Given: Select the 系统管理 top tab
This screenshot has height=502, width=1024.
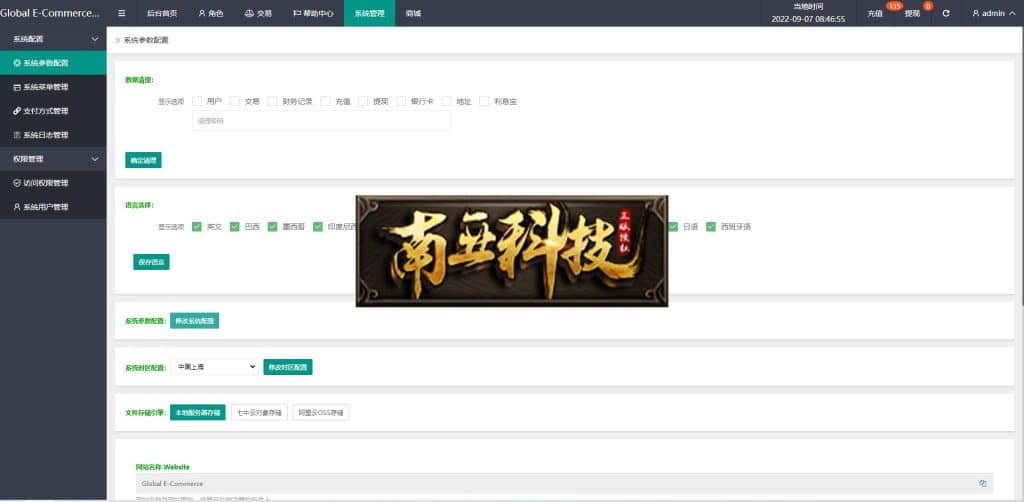Looking at the screenshot, I should click(x=370, y=13).
